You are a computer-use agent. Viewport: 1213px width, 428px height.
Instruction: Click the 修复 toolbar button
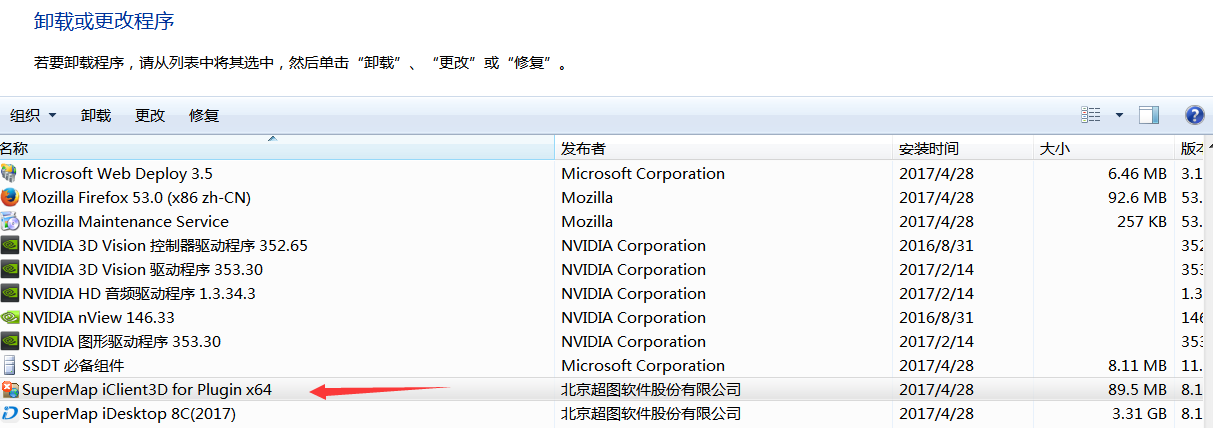[x=204, y=115]
